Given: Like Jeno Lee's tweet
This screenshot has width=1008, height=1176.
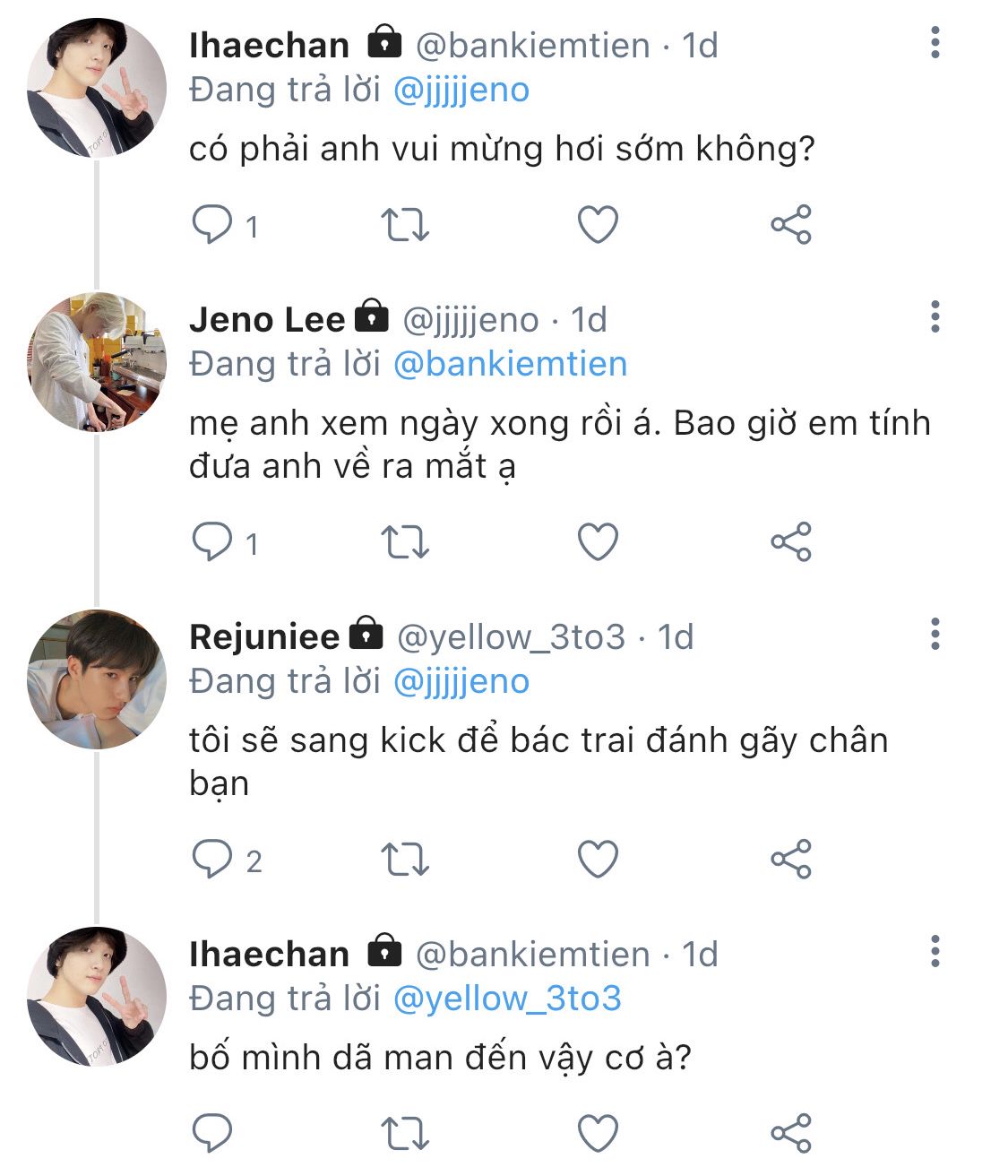Looking at the screenshot, I should (x=598, y=542).
